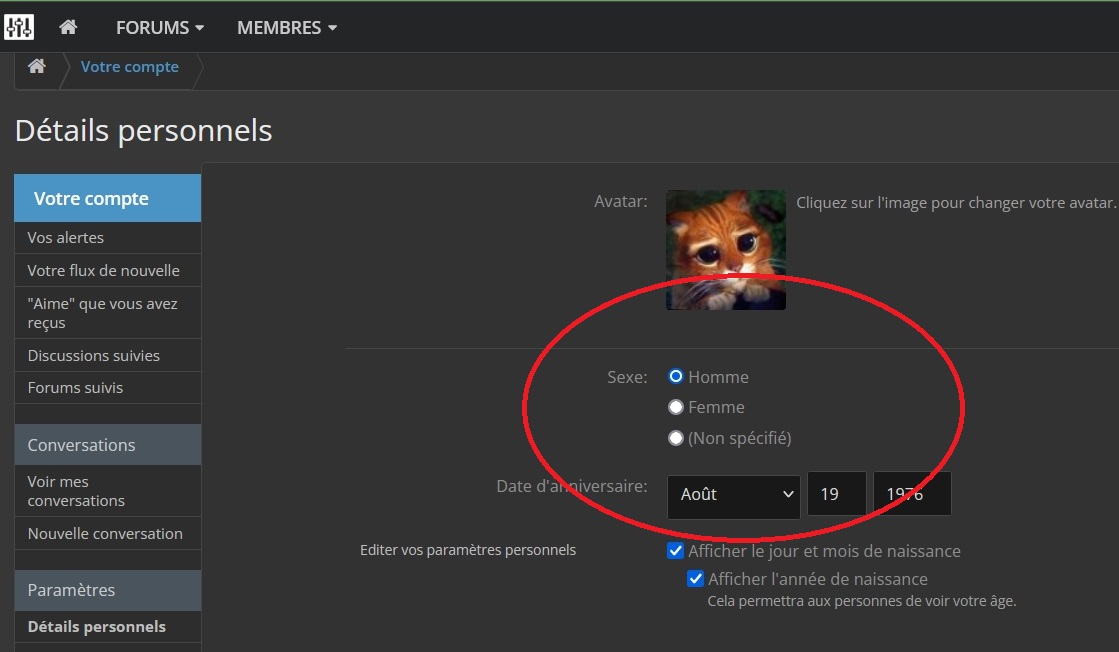Click the site logo icon in navbar

pos(19,27)
